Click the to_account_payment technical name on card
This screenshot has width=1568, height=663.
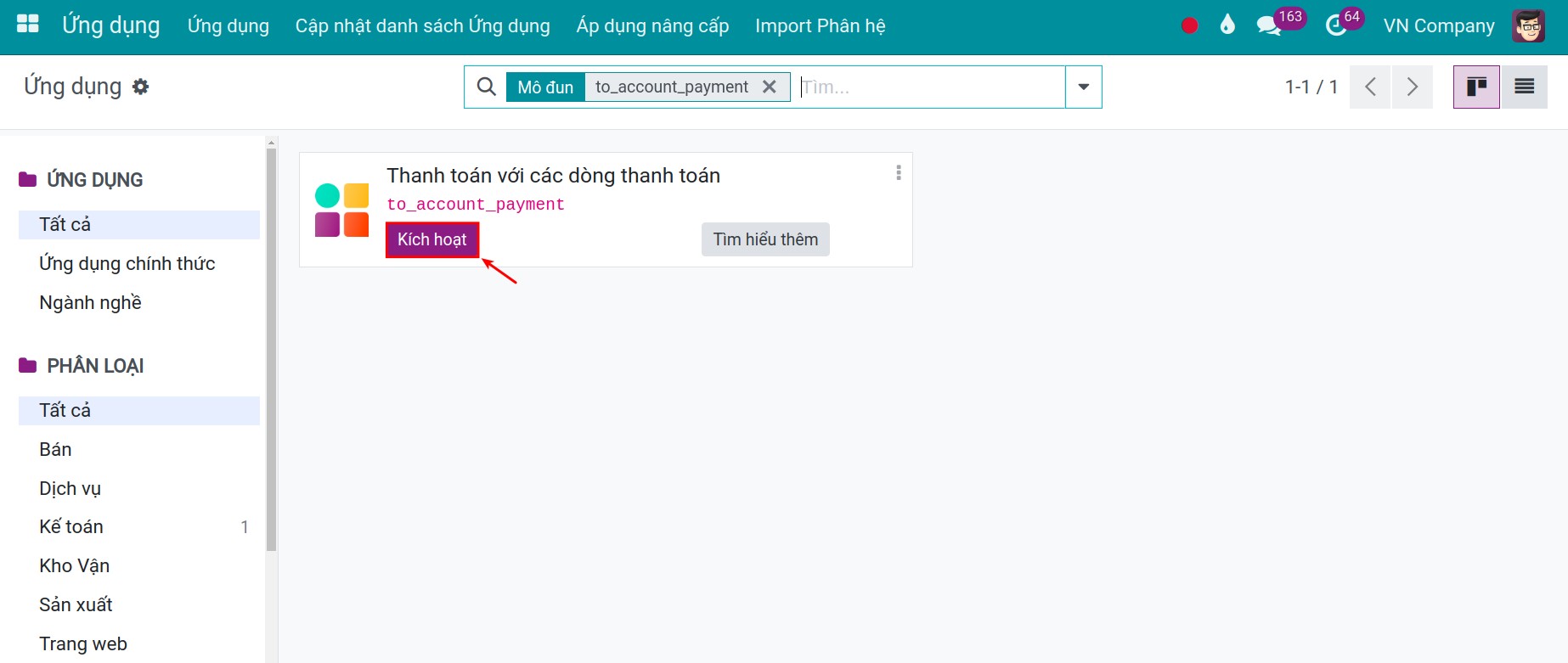pos(476,205)
